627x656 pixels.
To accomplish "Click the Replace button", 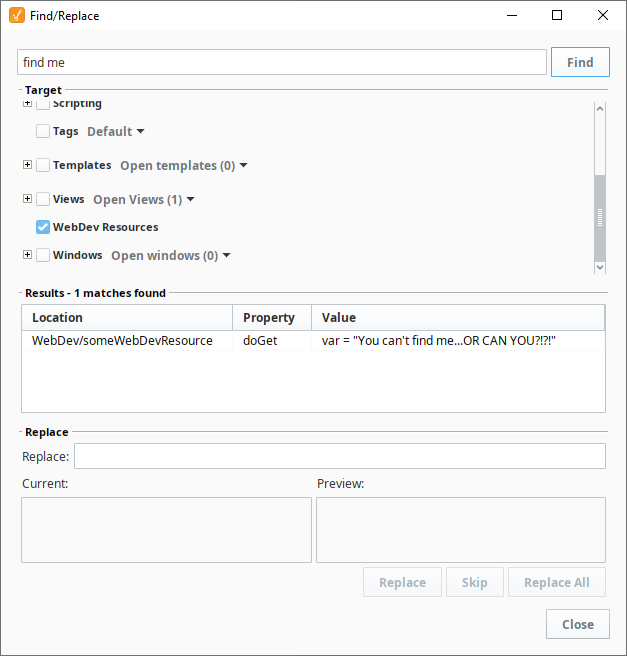I will [x=402, y=582].
